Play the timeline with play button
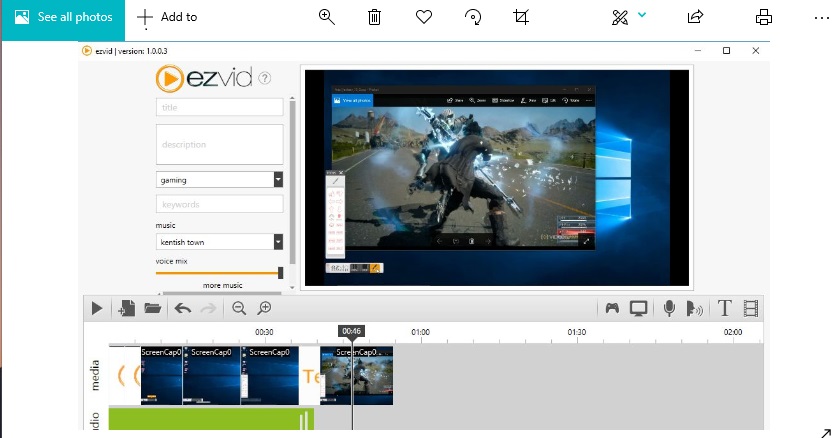 click(x=97, y=308)
